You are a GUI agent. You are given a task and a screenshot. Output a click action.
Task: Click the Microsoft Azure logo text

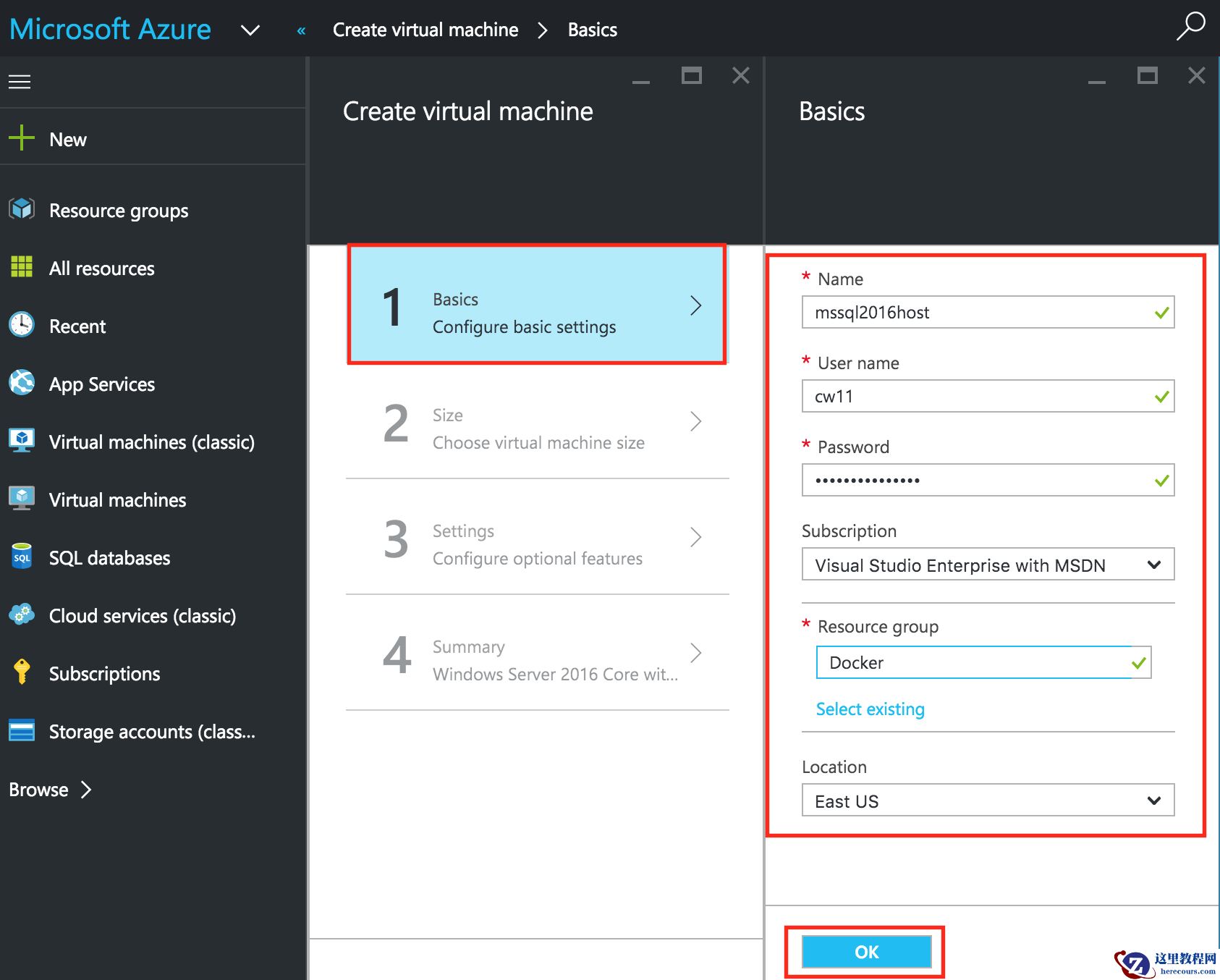click(x=110, y=29)
